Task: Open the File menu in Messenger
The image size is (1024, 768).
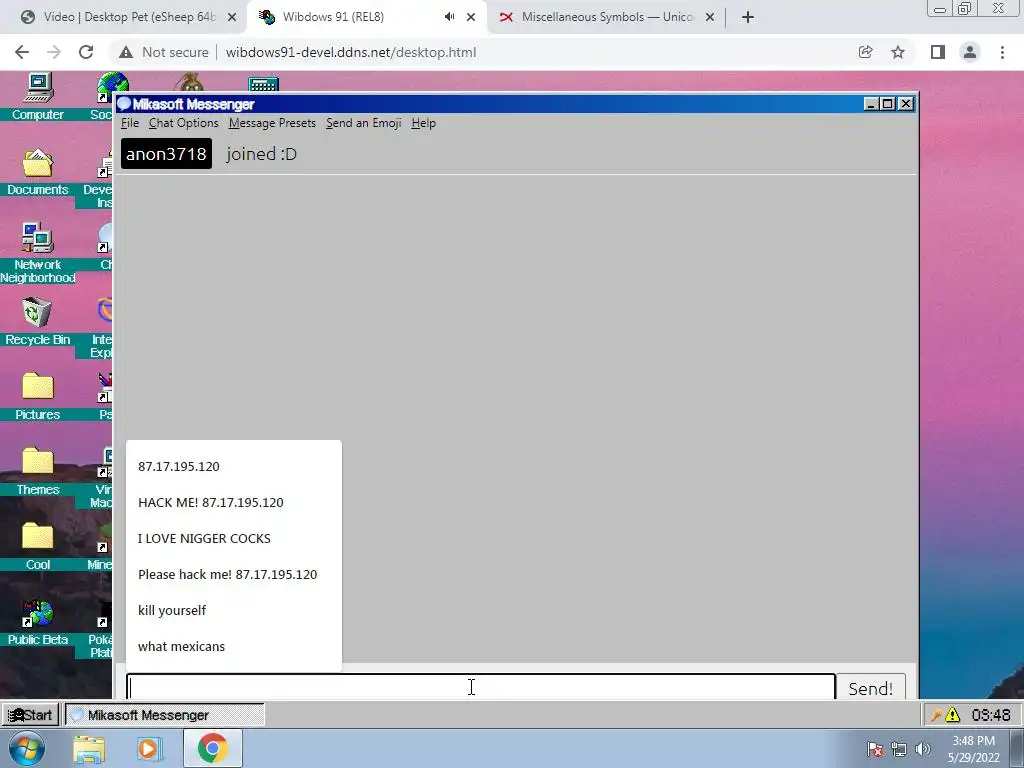Action: 129,123
